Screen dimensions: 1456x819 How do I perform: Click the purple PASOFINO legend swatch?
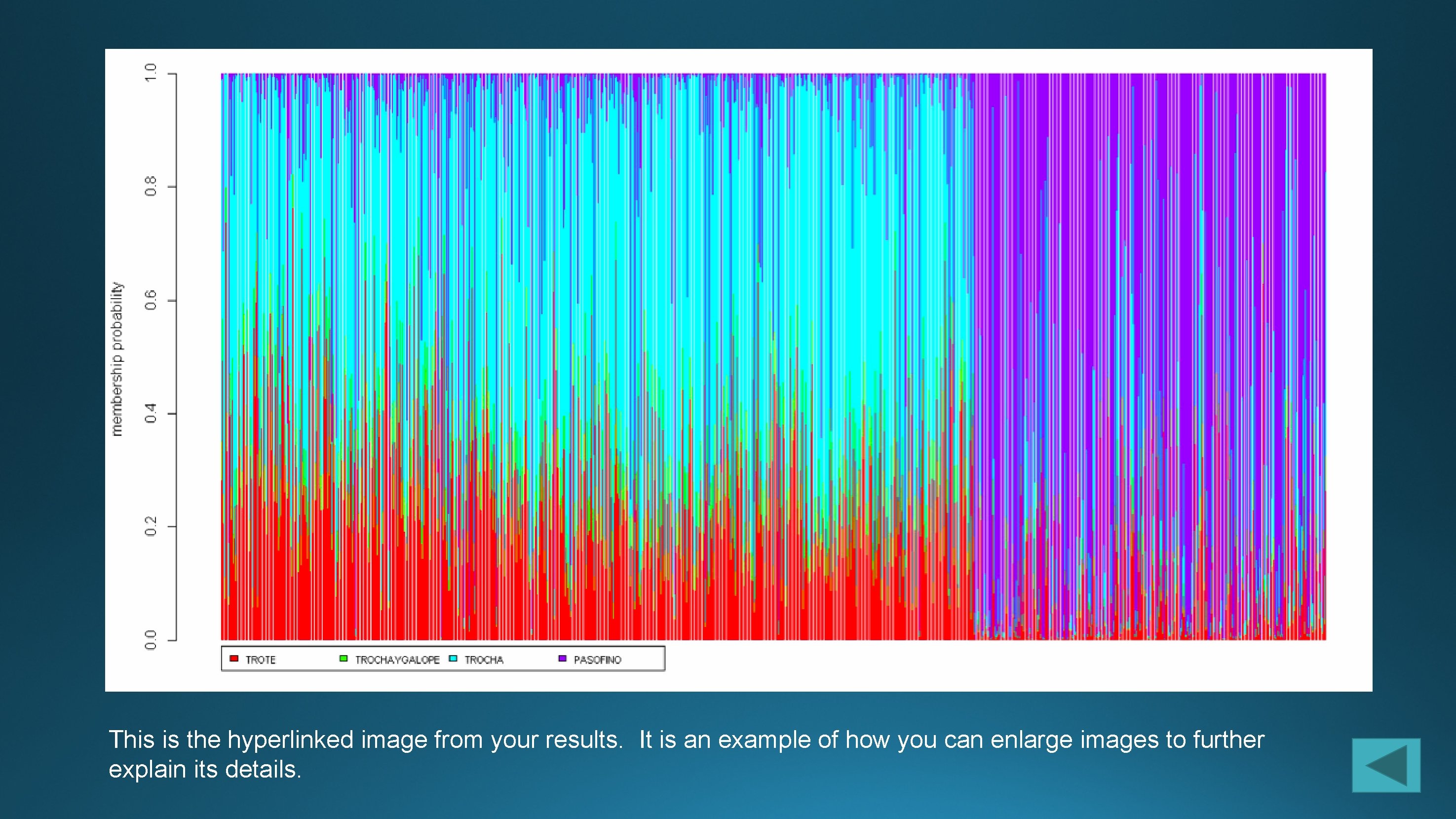coord(562,659)
